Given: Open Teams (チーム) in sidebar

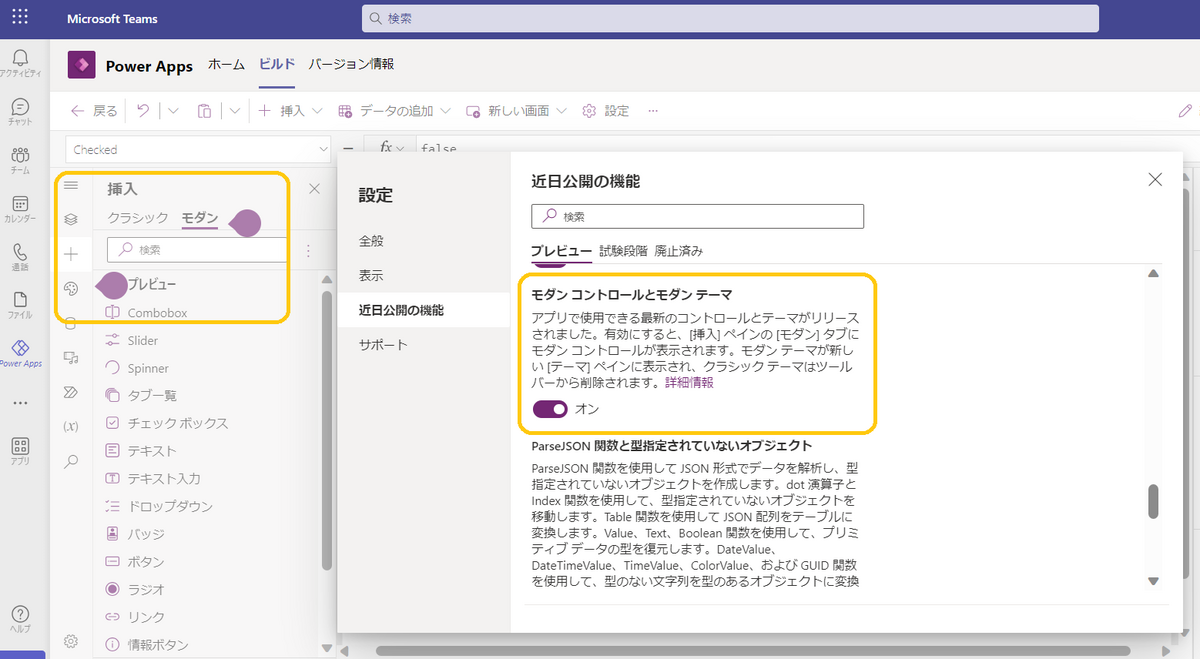Looking at the screenshot, I should tap(20, 160).
